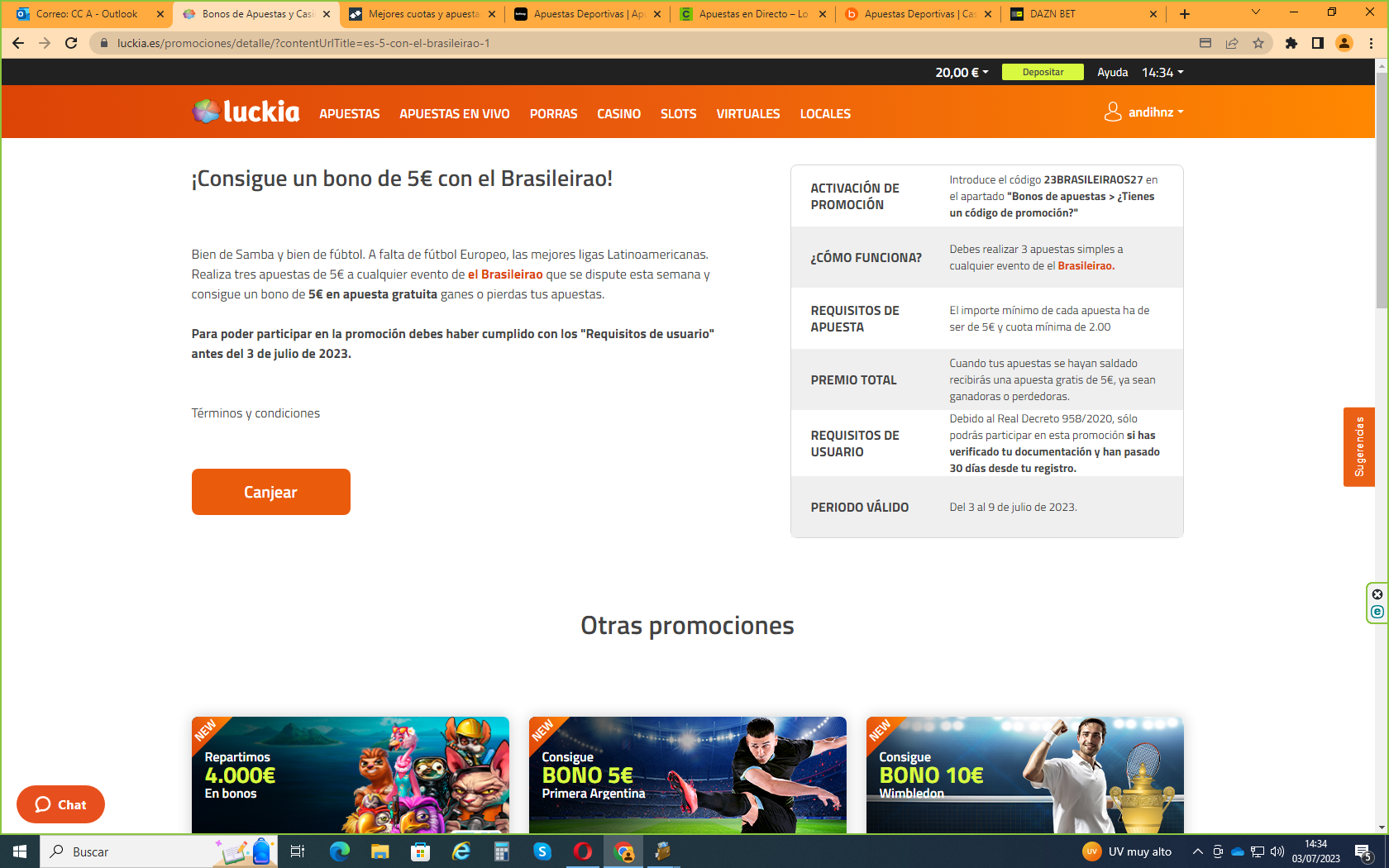1389x868 pixels.
Task: Open BONO 10€ Wimbledon promotion
Action: coord(1025,775)
